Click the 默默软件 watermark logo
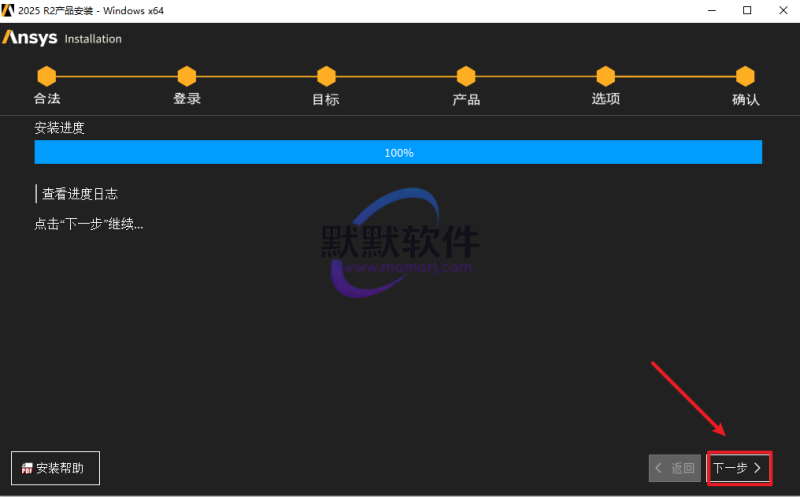The width and height of the screenshot is (800, 497). click(399, 242)
